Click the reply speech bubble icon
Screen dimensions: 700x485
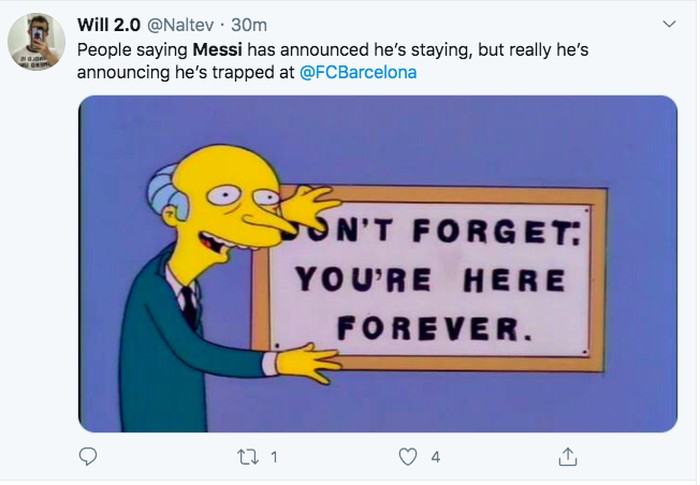coord(89,457)
